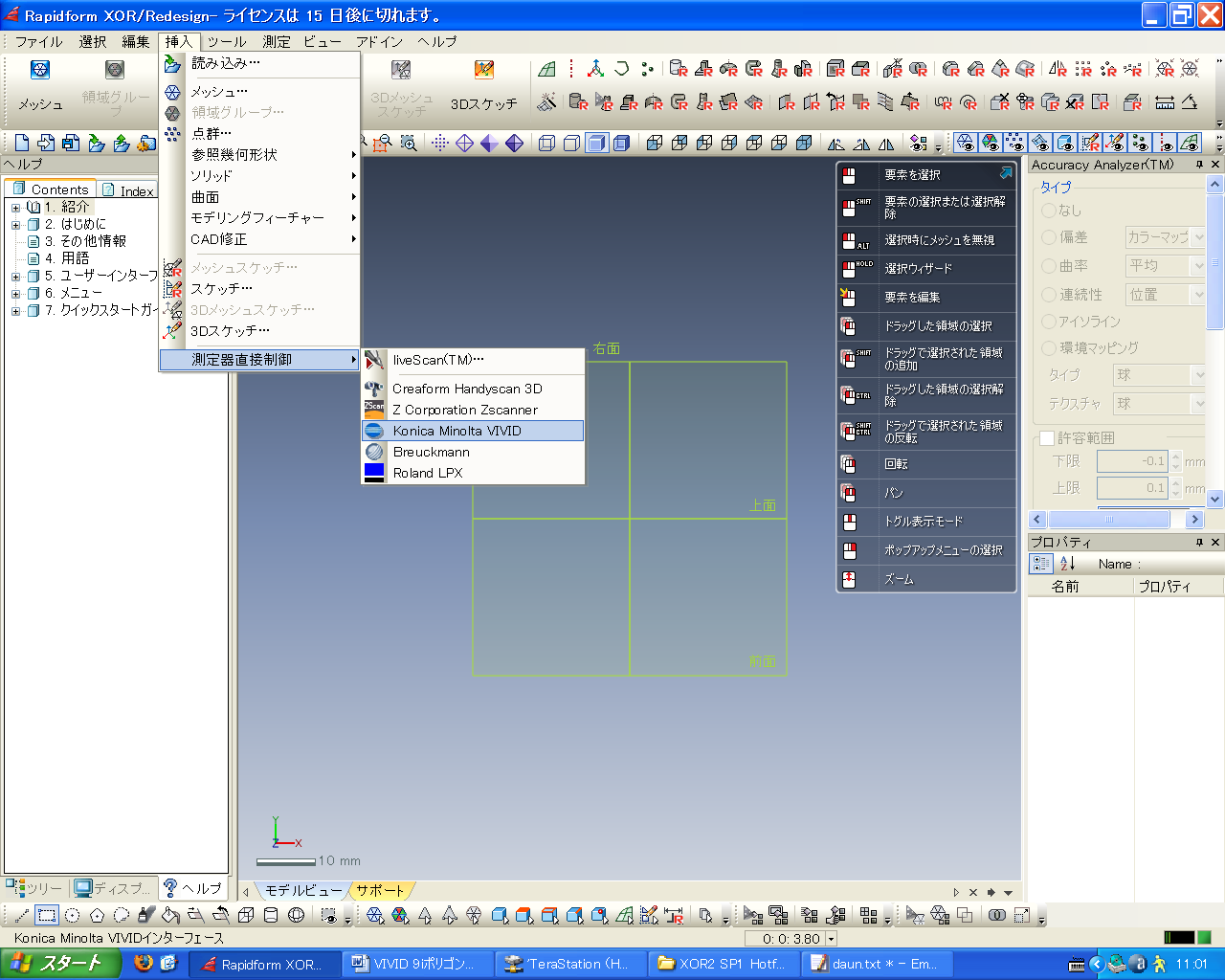This screenshot has width=1225, height=980.
Task: Select the 偏差 radio button
Action: (1049, 237)
